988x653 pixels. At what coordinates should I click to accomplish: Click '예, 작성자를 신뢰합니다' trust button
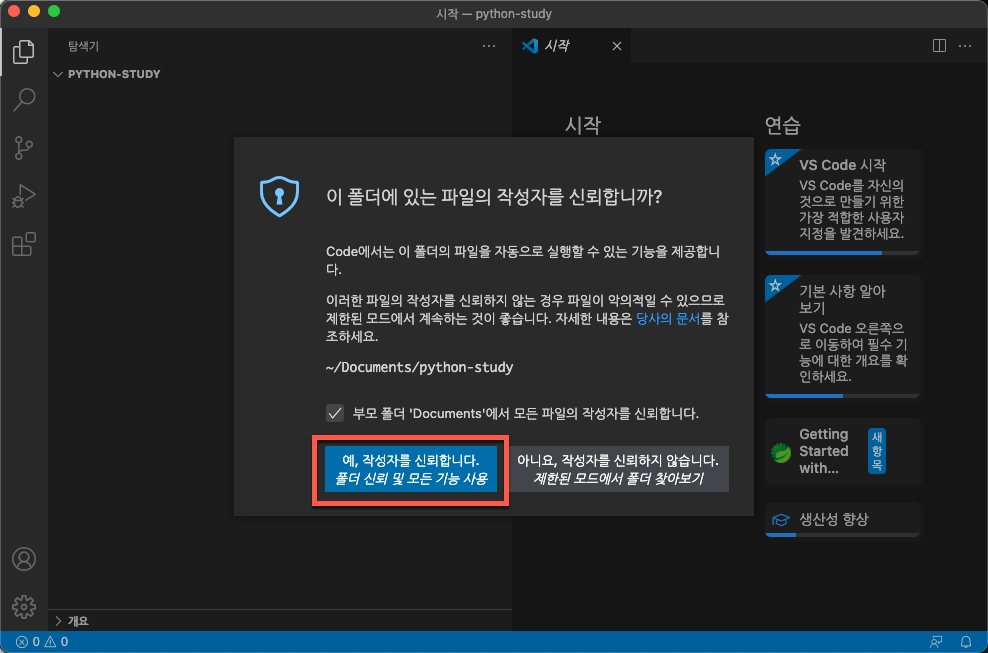[411, 469]
